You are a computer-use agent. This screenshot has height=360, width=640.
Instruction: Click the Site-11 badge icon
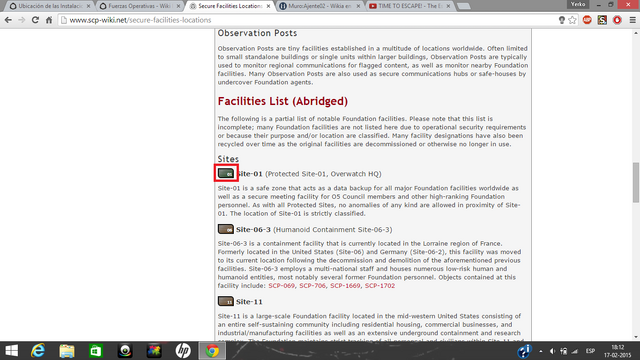point(226,301)
